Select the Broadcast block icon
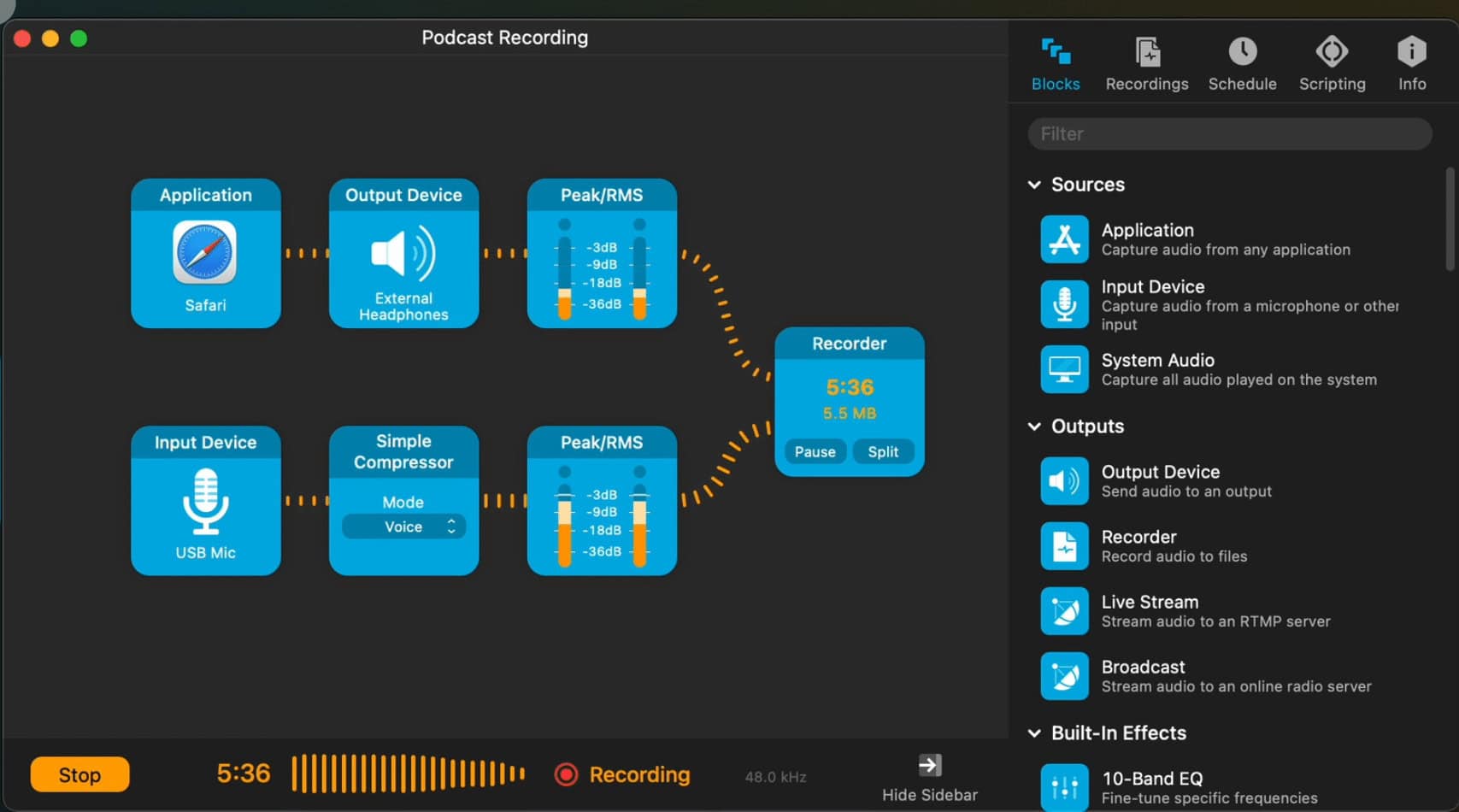Screen dimensions: 1459x812 (1064, 676)
